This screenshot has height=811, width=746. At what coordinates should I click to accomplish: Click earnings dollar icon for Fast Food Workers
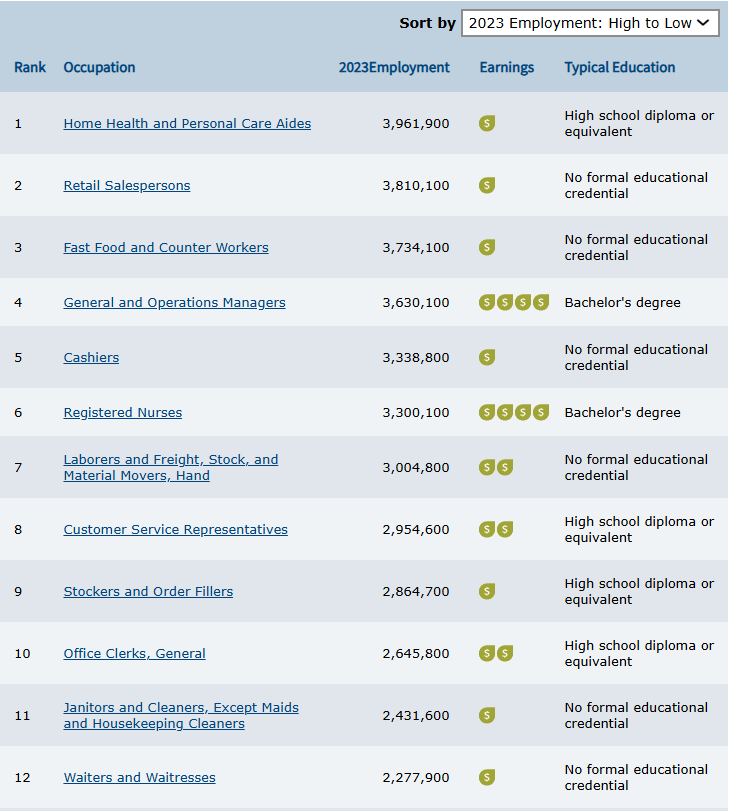pos(487,247)
